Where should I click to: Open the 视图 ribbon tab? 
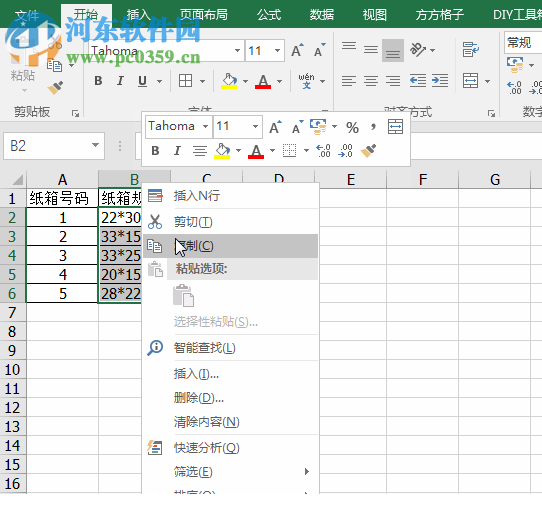[375, 15]
